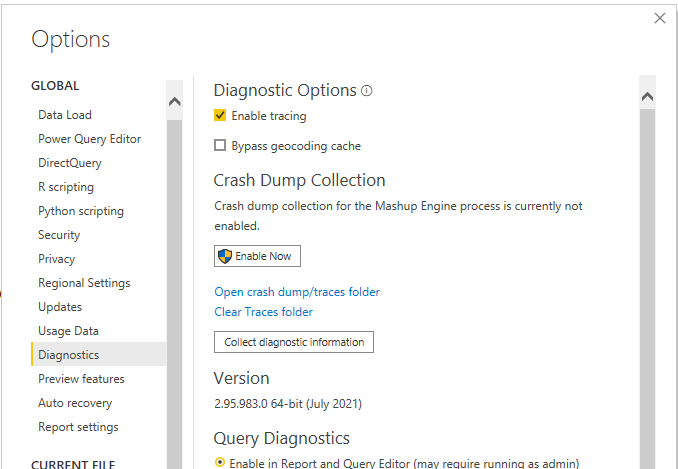Check Bypass geocoding cache
Viewport: 678px width, 469px height.
tap(220, 145)
